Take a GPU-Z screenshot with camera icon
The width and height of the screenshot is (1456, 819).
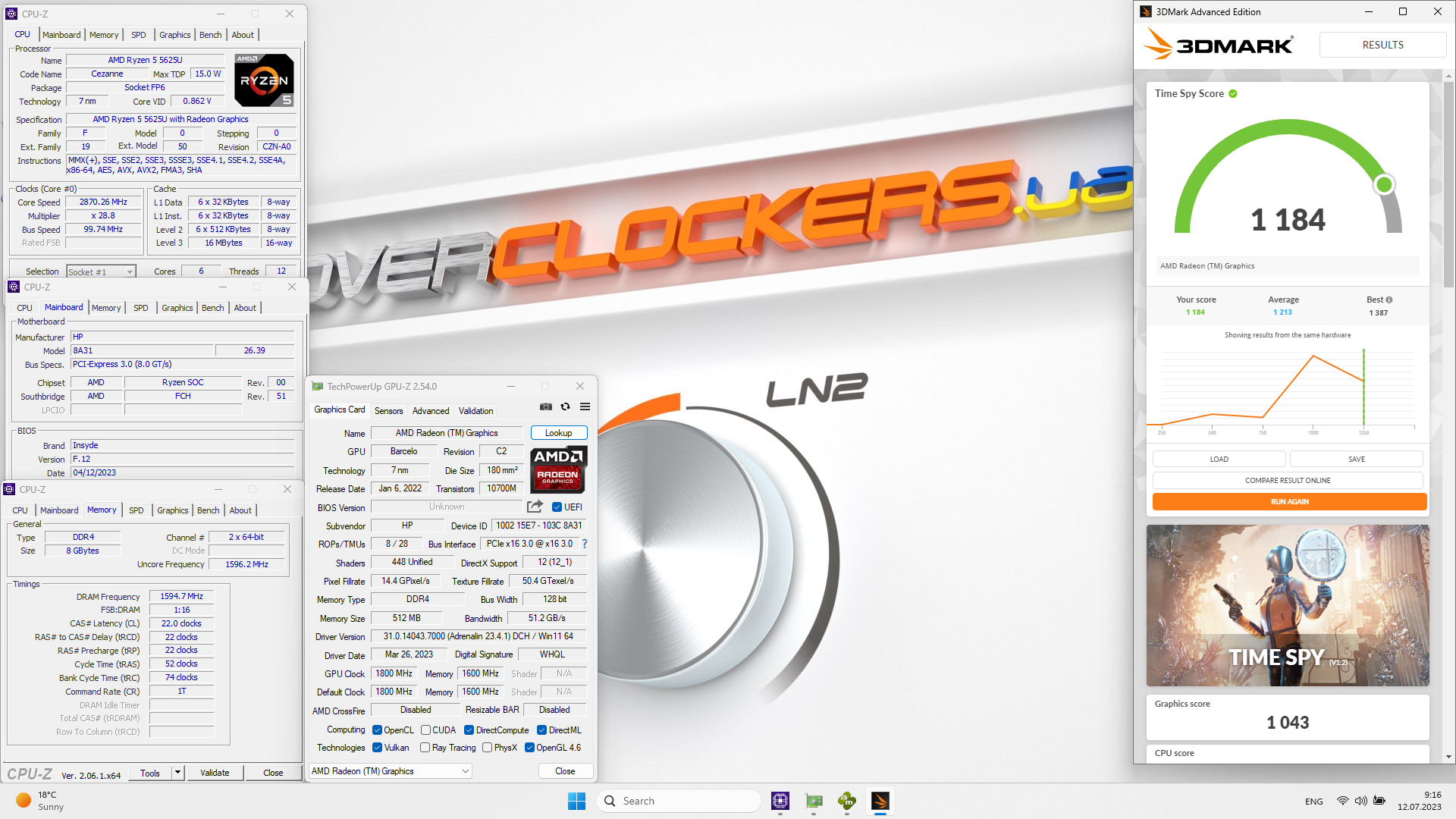546,407
